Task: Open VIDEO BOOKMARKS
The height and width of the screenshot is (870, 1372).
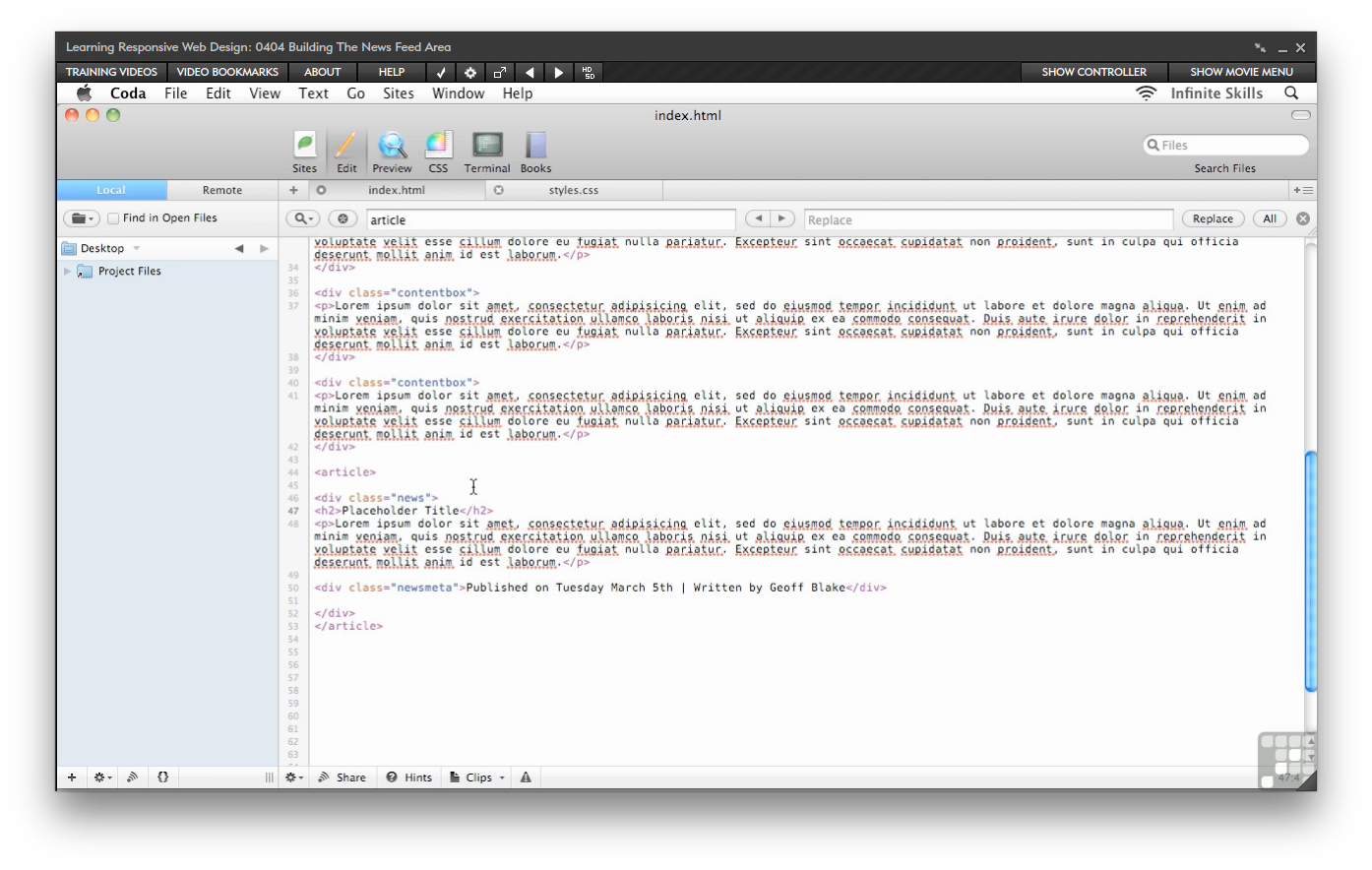Action: [x=227, y=72]
